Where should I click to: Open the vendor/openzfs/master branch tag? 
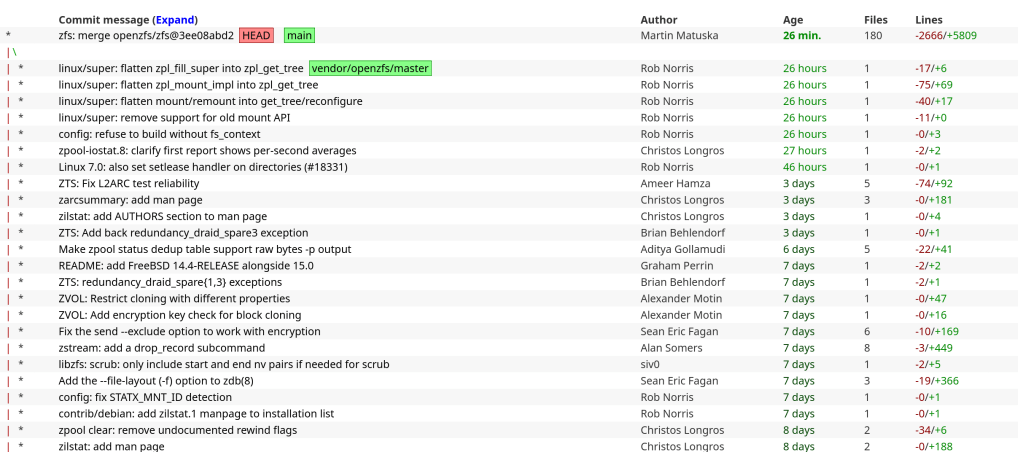click(x=370, y=69)
